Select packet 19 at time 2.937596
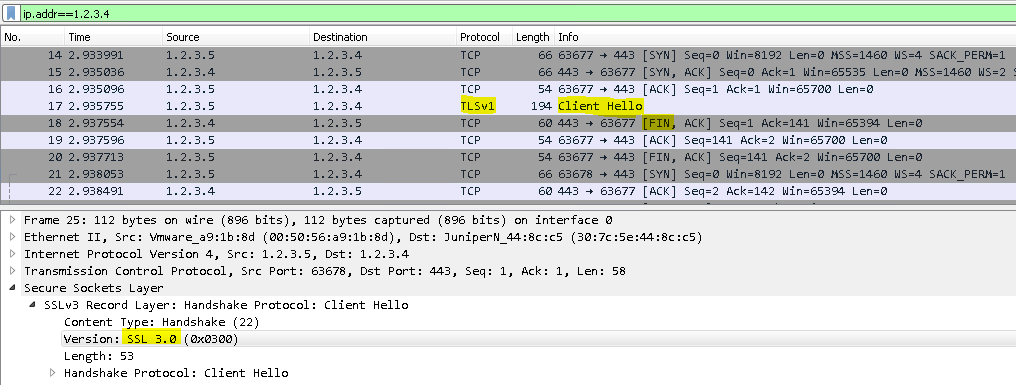Screen dimensions: 1016x385 click(x=508, y=140)
